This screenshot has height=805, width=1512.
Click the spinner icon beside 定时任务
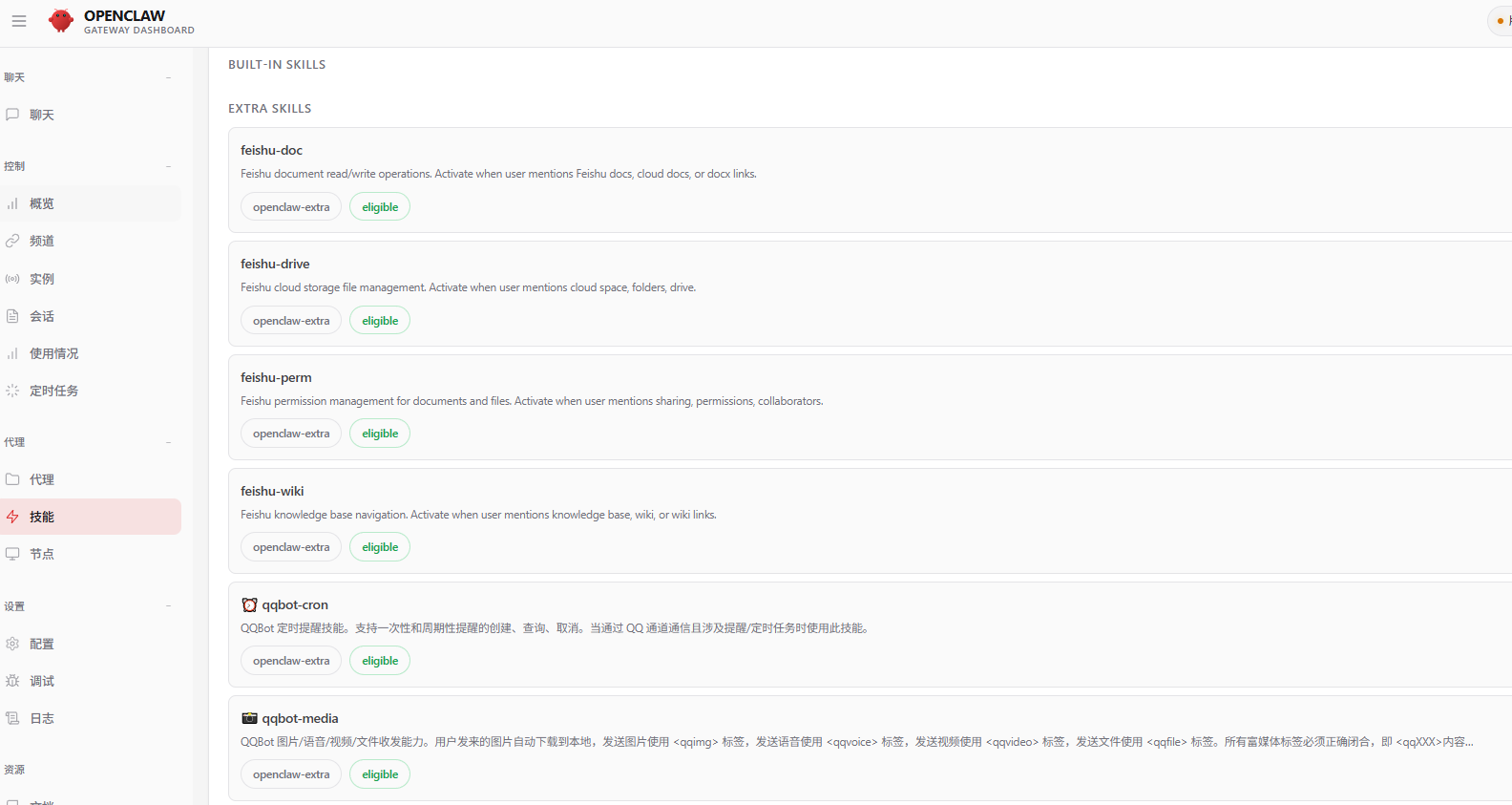tap(12, 391)
